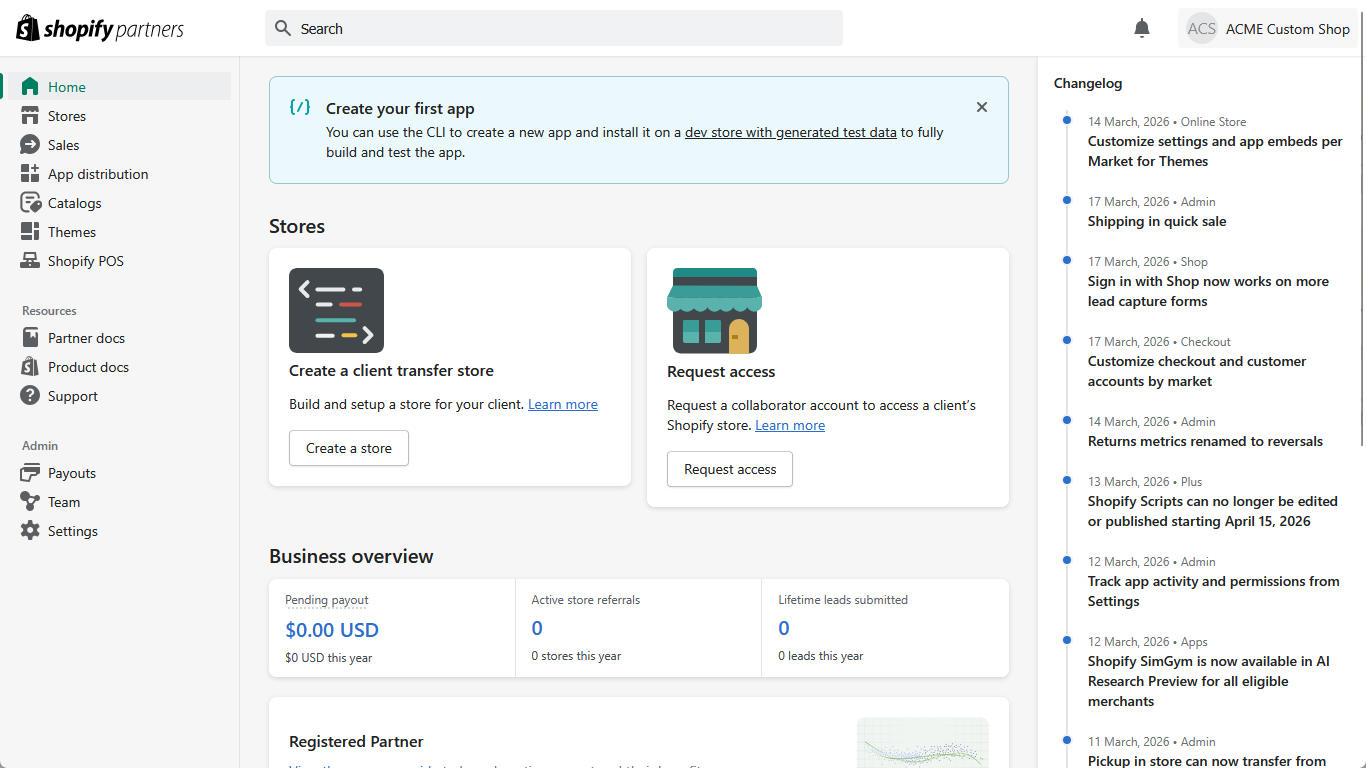This screenshot has height=768, width=1366.
Task: Click the ACS avatar icon
Action: point(1202,29)
